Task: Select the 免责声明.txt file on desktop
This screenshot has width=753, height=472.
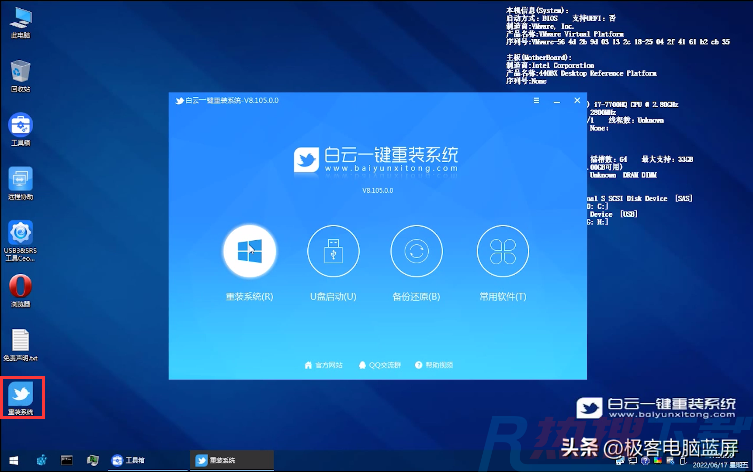Action: (x=21, y=345)
